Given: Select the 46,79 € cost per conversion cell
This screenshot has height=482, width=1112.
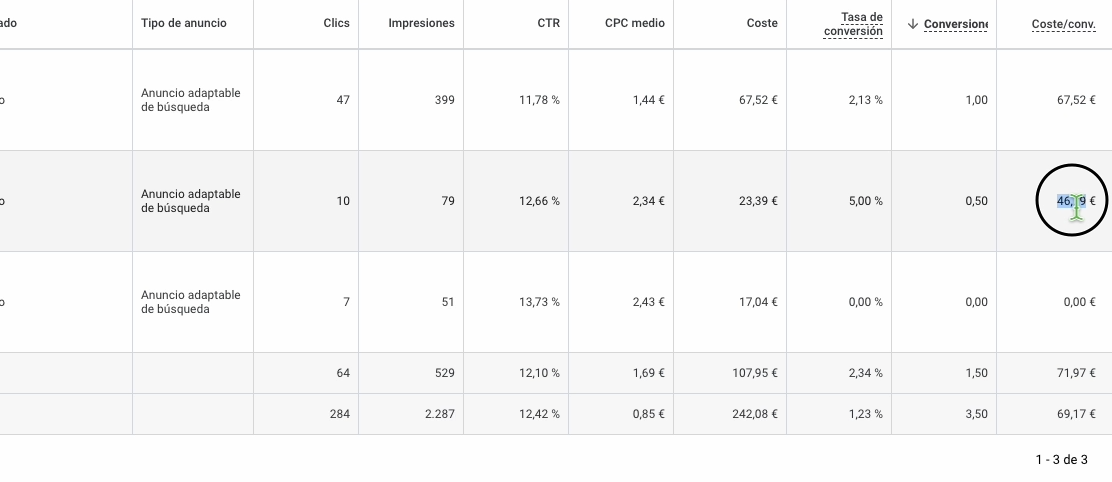Looking at the screenshot, I should (x=1076, y=201).
